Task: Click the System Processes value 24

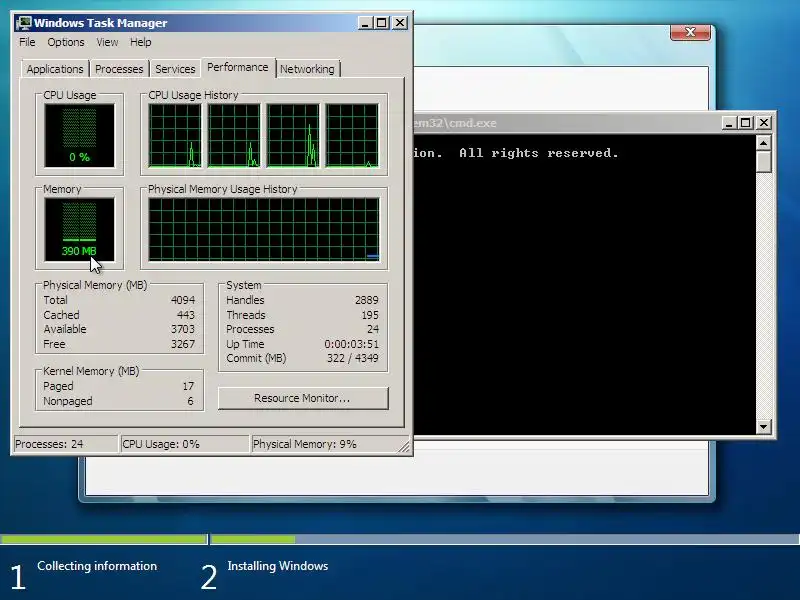Action: pyautogui.click(x=373, y=329)
